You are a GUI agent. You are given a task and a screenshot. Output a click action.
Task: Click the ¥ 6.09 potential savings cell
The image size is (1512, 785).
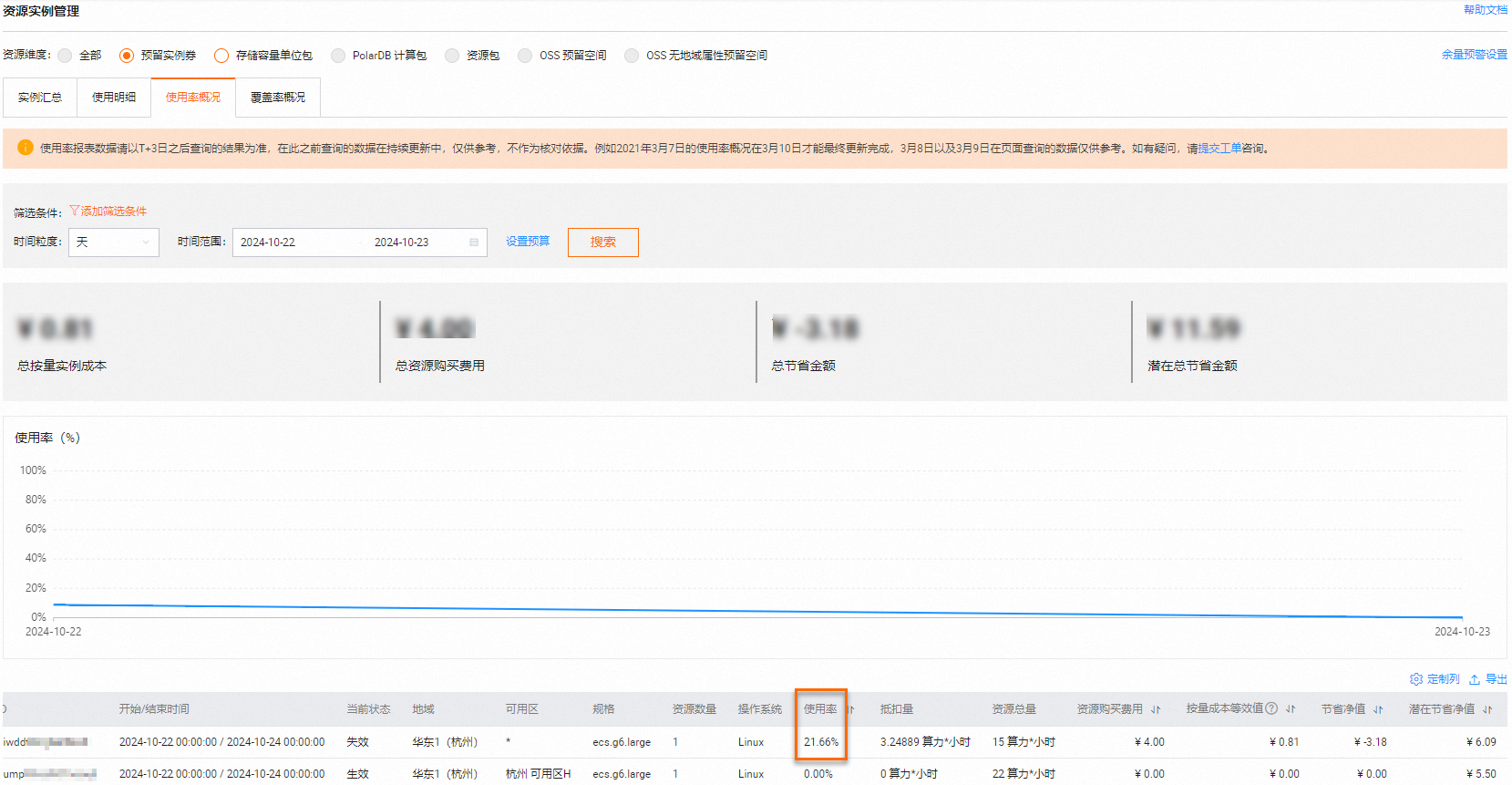tap(1481, 742)
